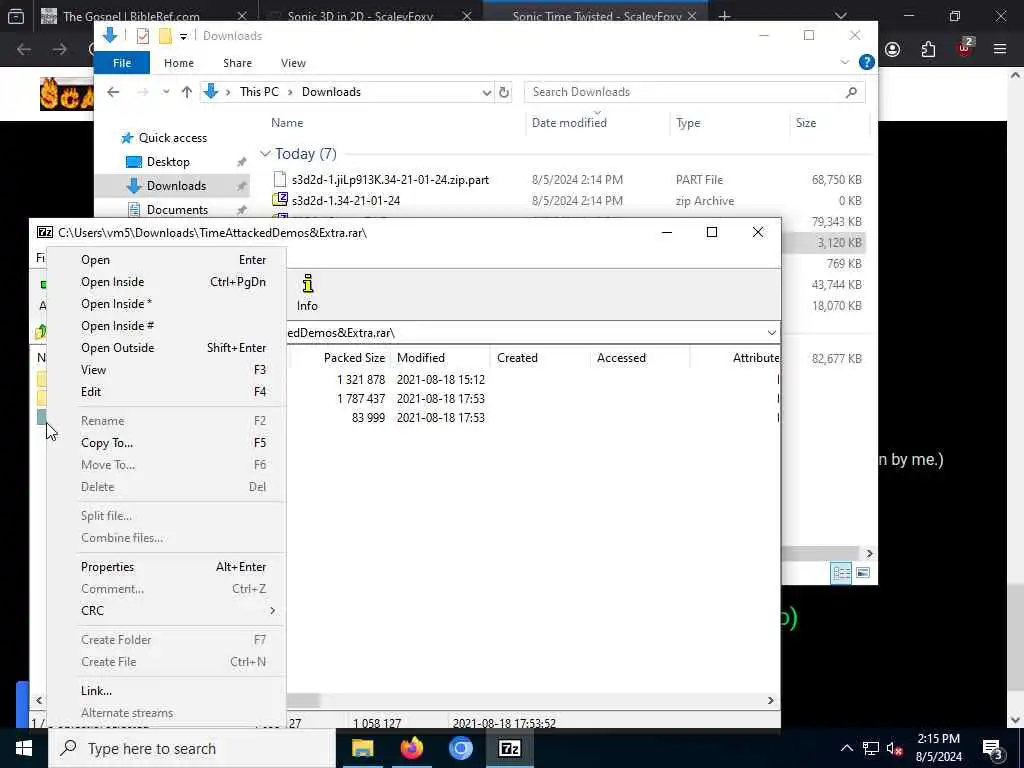Click the Firefox list all tabs arrow
The image size is (1024, 768).
[x=840, y=16]
